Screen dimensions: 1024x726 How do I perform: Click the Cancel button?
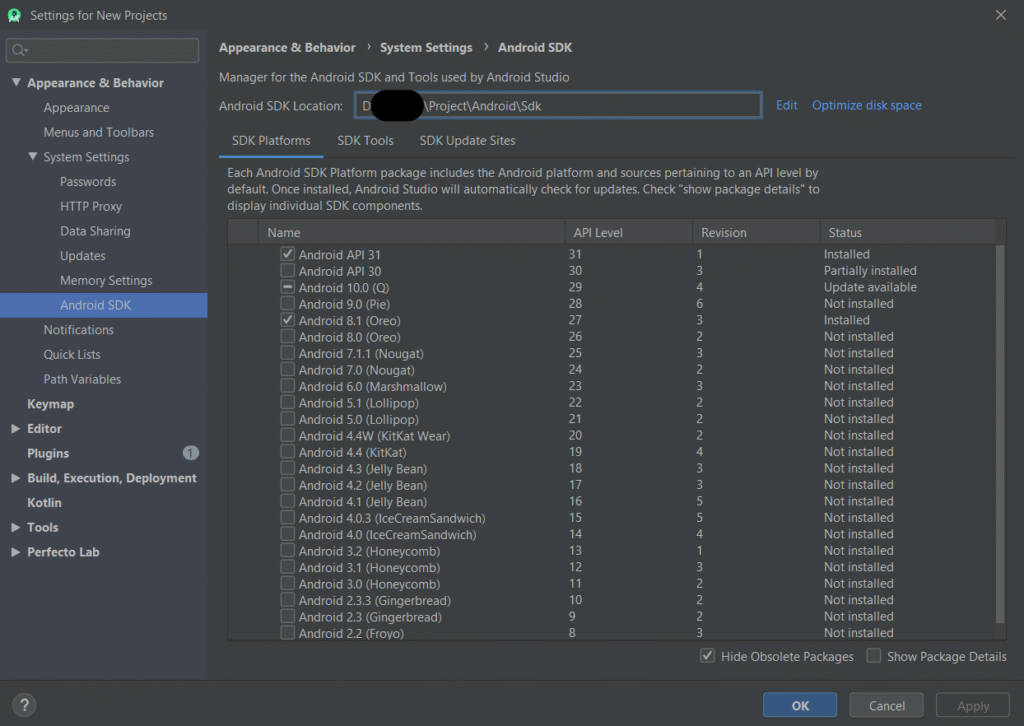(x=886, y=705)
